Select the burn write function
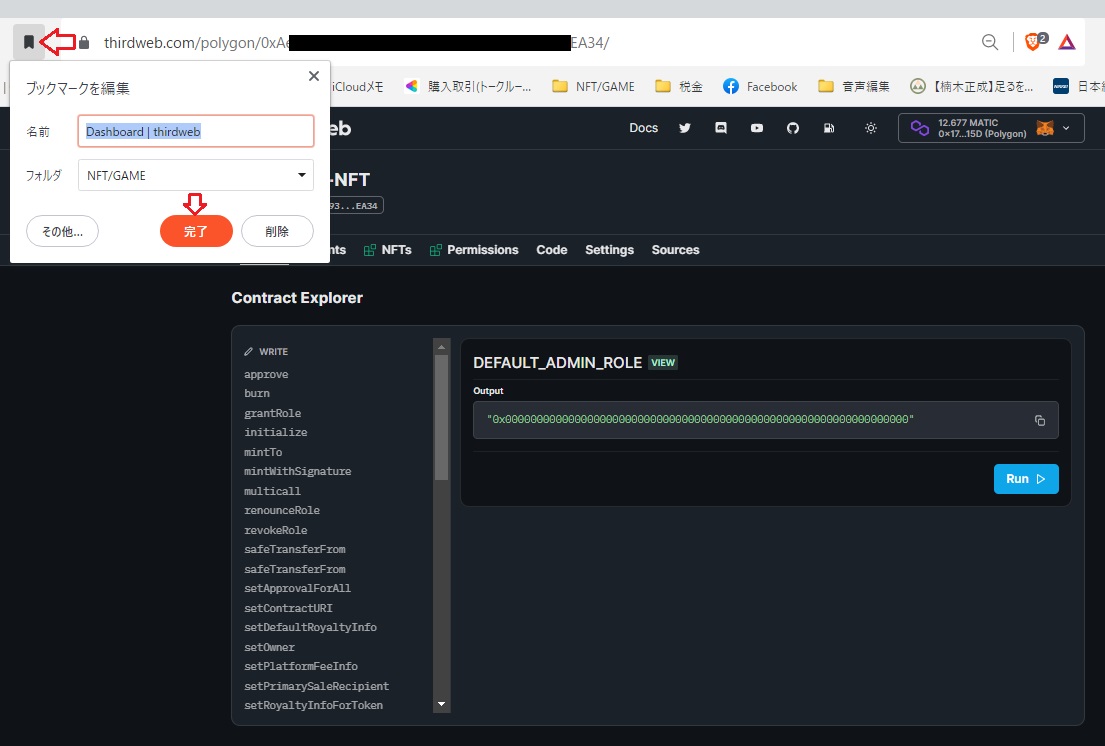Image resolution: width=1105 pixels, height=746 pixels. pos(257,393)
